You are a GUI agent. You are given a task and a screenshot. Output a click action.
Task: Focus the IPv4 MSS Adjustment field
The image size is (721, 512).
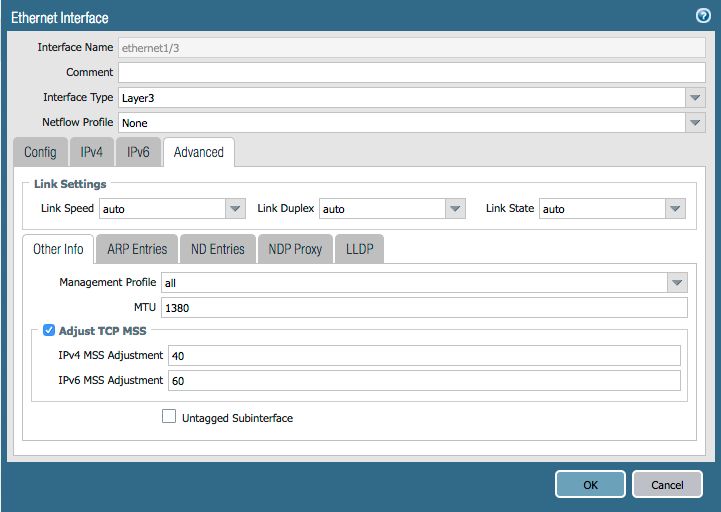(424, 356)
